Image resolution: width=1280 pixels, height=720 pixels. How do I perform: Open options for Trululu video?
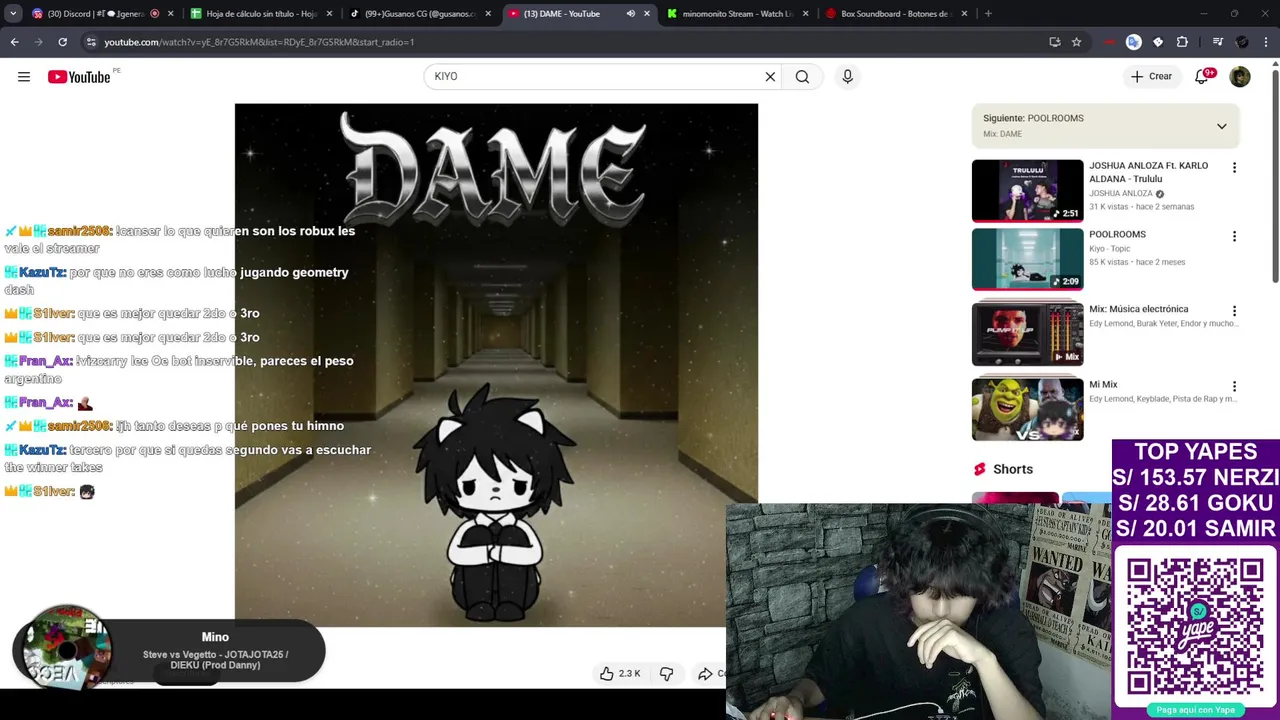tap(1234, 168)
